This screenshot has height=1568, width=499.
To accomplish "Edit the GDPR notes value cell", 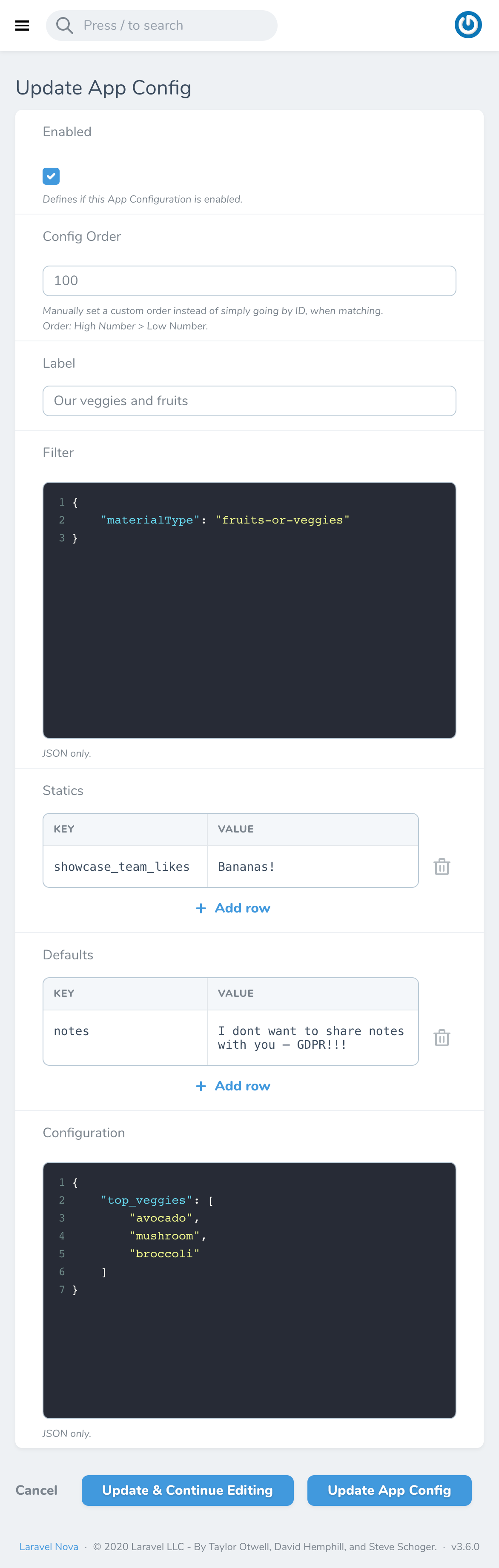I will click(x=313, y=1037).
